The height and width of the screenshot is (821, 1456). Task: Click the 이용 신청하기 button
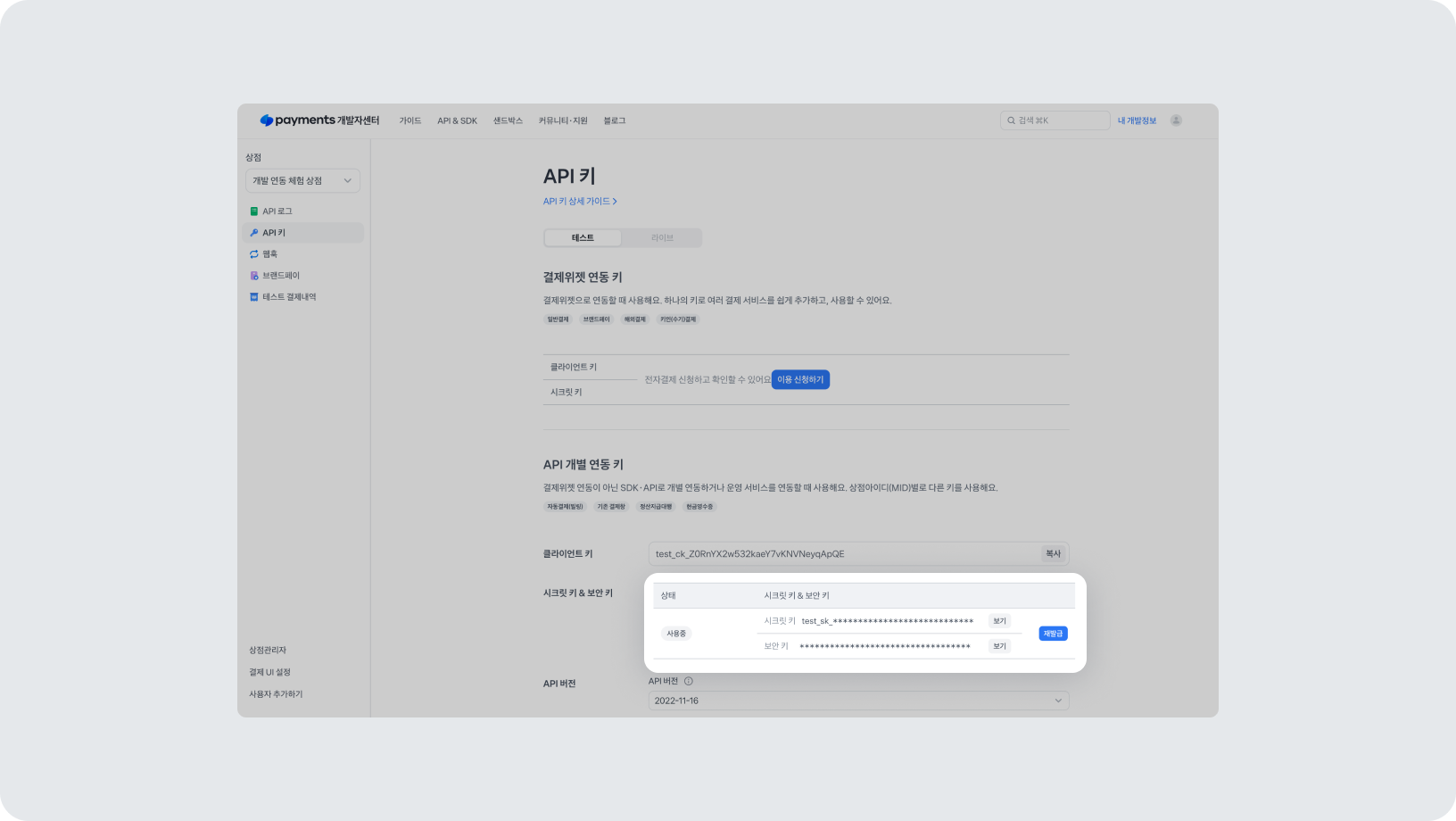tap(800, 379)
